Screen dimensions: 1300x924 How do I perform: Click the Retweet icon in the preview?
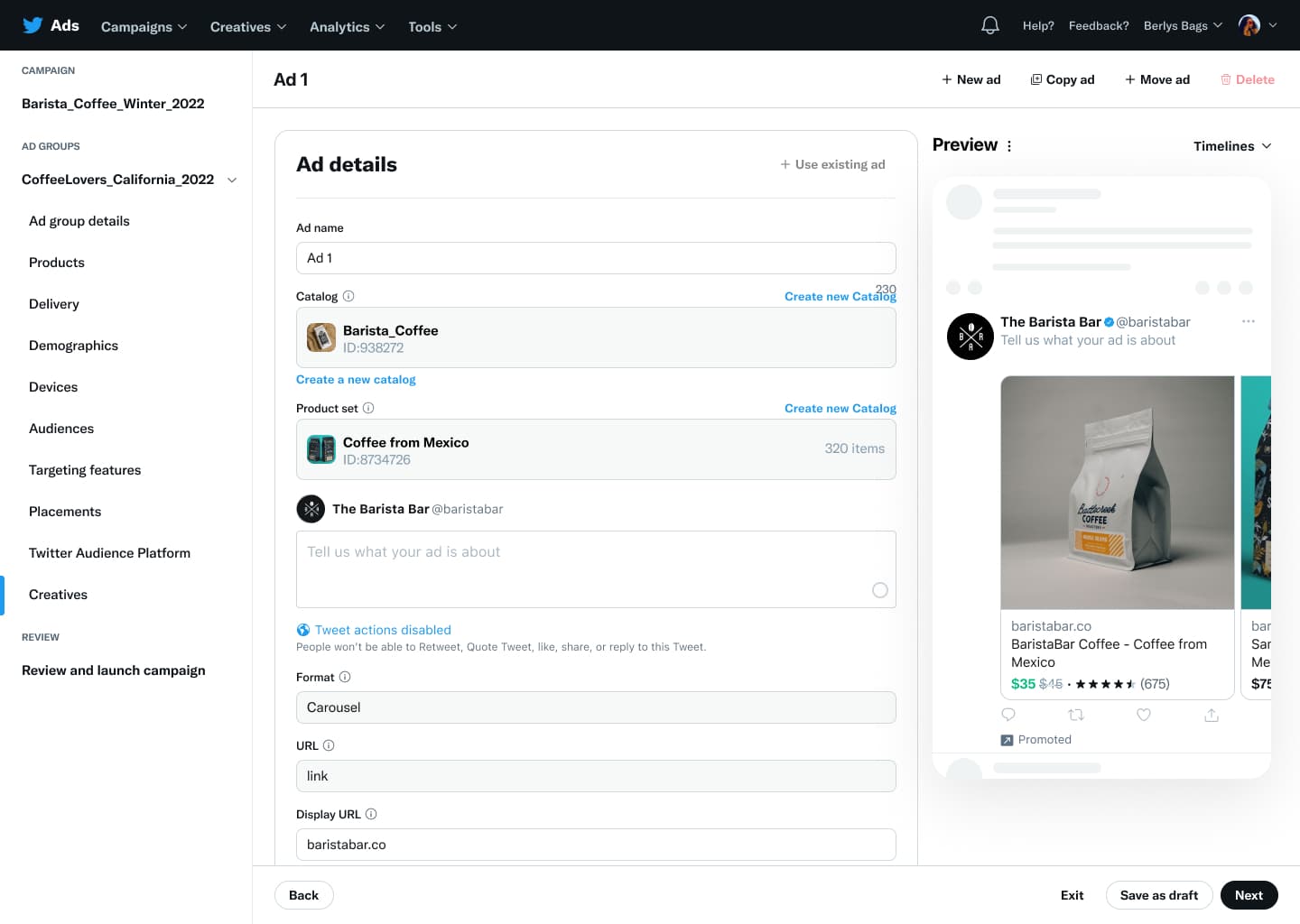coord(1076,715)
